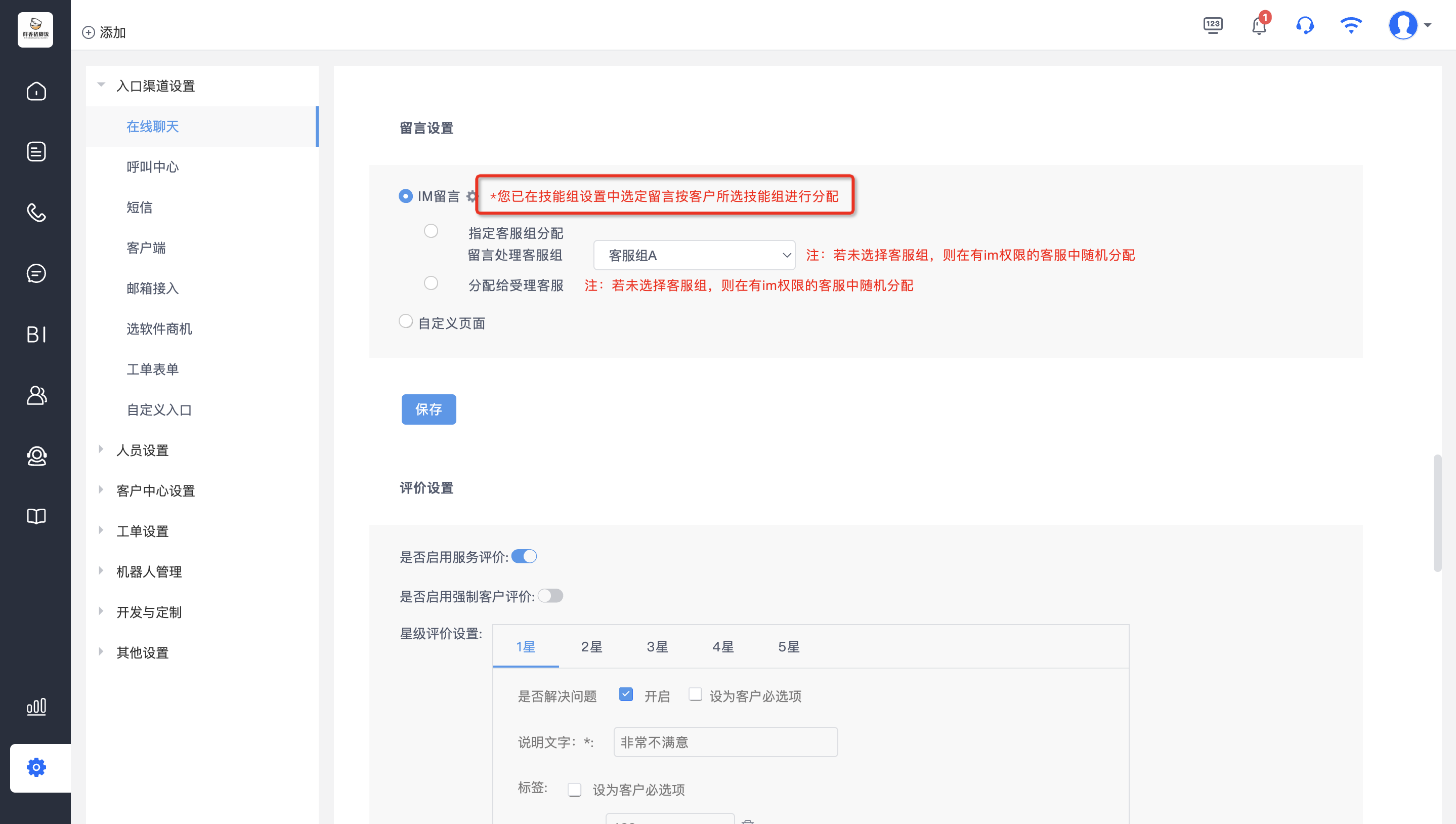Click the 非常不满意 text input field

tap(725, 742)
